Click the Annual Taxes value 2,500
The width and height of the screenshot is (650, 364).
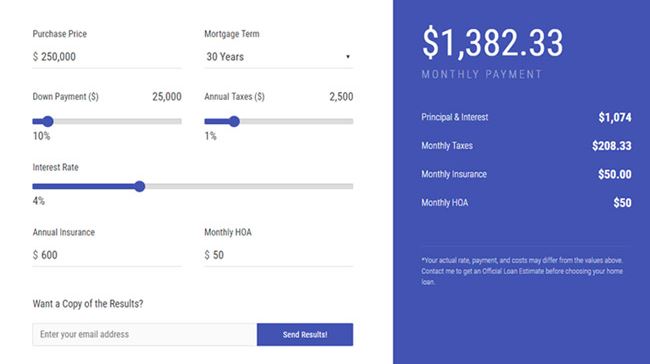tap(341, 97)
